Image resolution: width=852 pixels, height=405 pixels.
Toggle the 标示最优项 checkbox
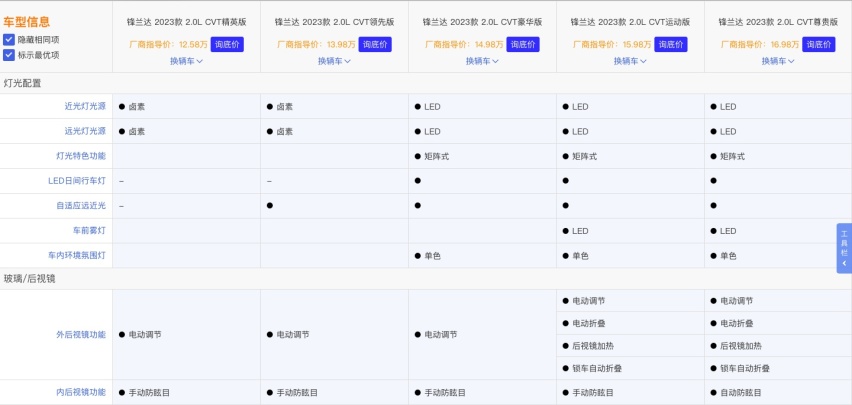click(x=9, y=54)
